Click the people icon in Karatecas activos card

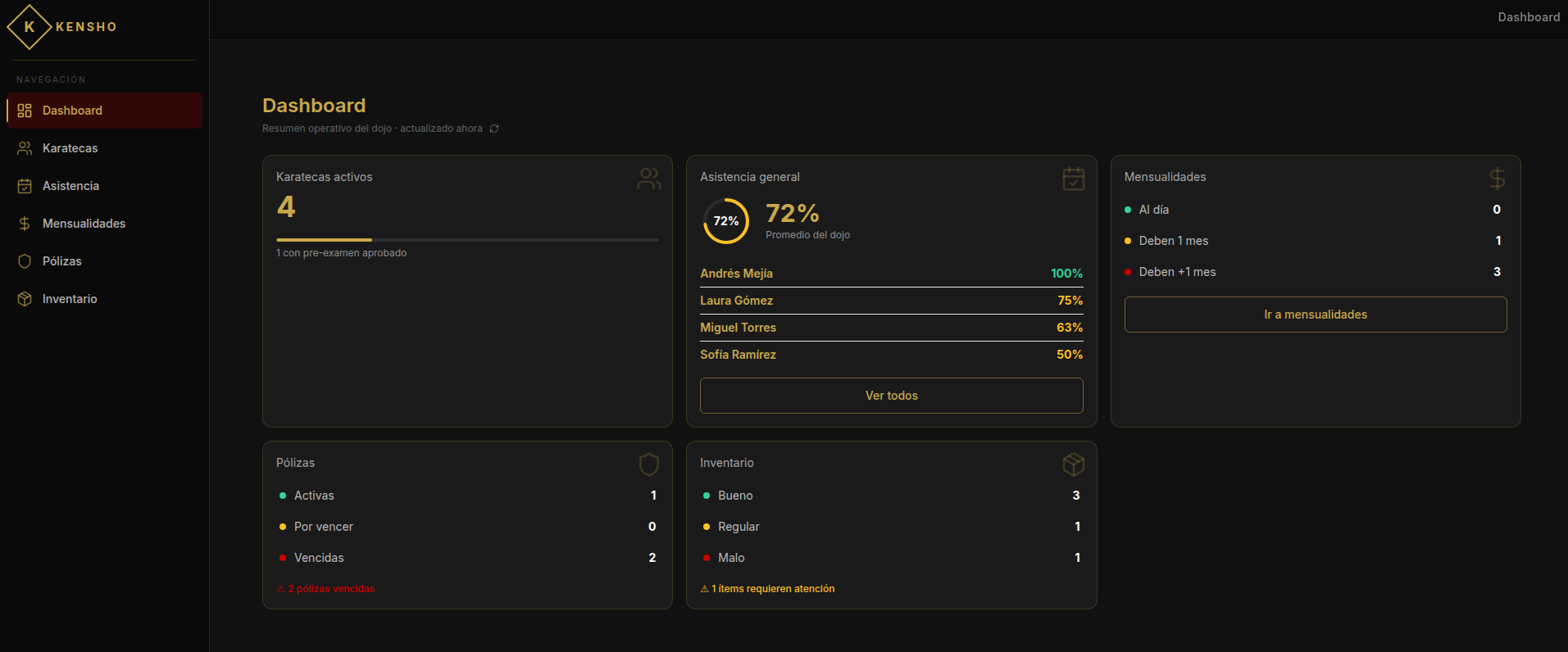[649, 179]
